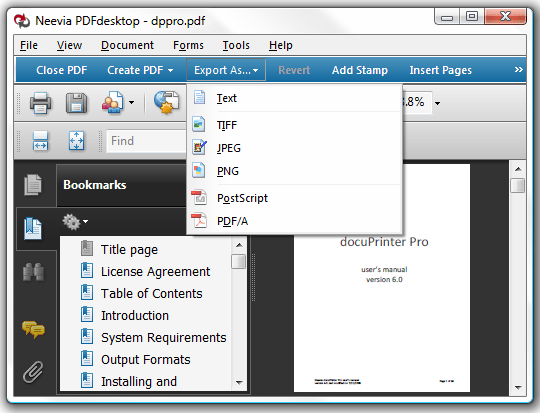
Task: Click the Table of Contents bookmark icon
Action: click(x=87, y=292)
